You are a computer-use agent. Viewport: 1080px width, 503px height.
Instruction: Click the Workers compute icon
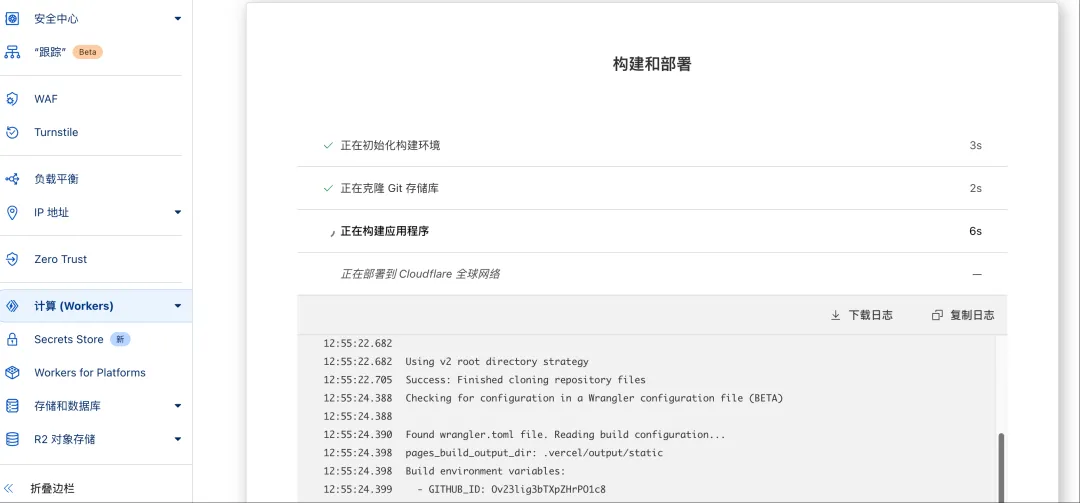(x=12, y=306)
